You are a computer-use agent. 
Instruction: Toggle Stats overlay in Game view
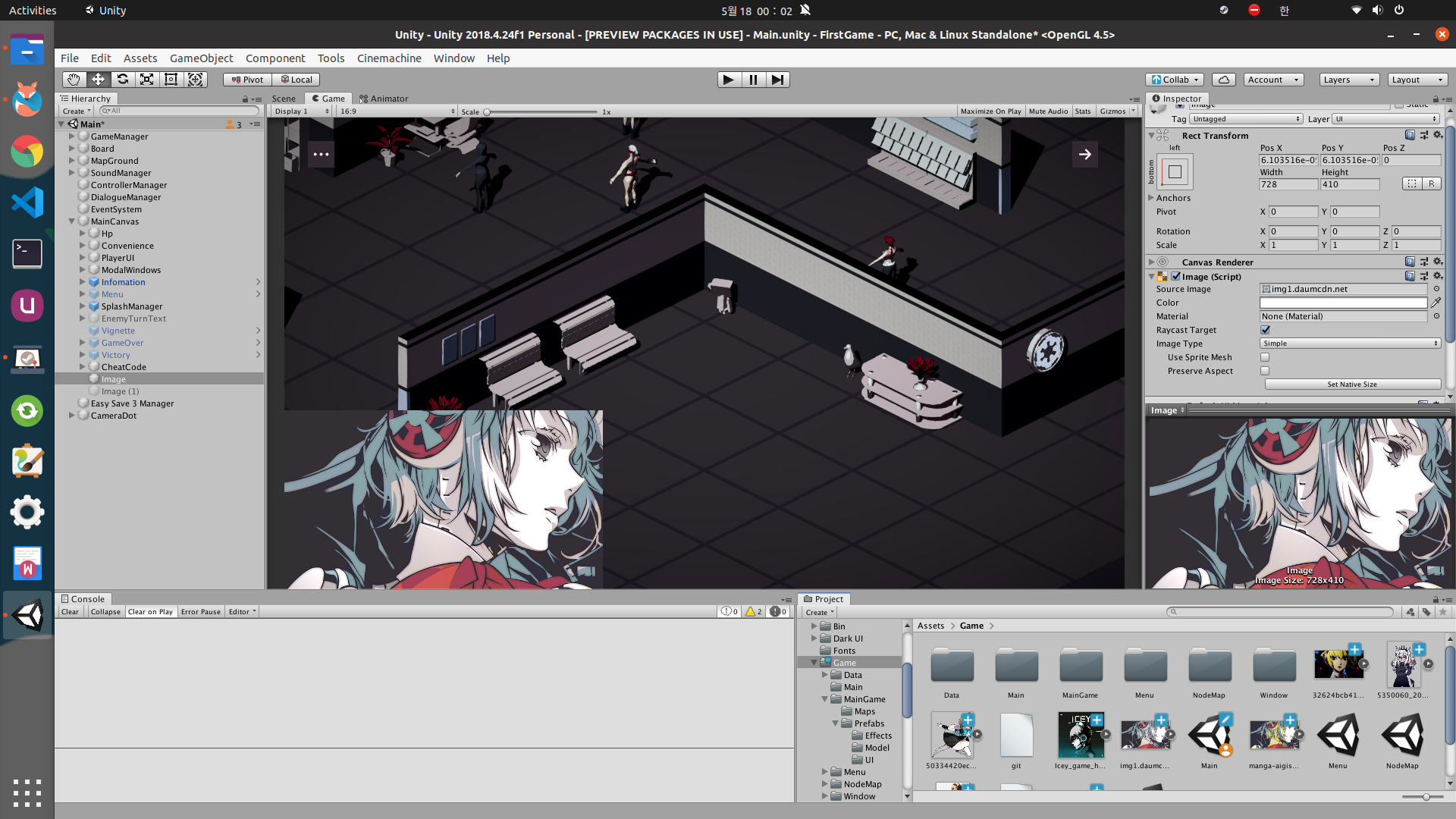(1083, 111)
